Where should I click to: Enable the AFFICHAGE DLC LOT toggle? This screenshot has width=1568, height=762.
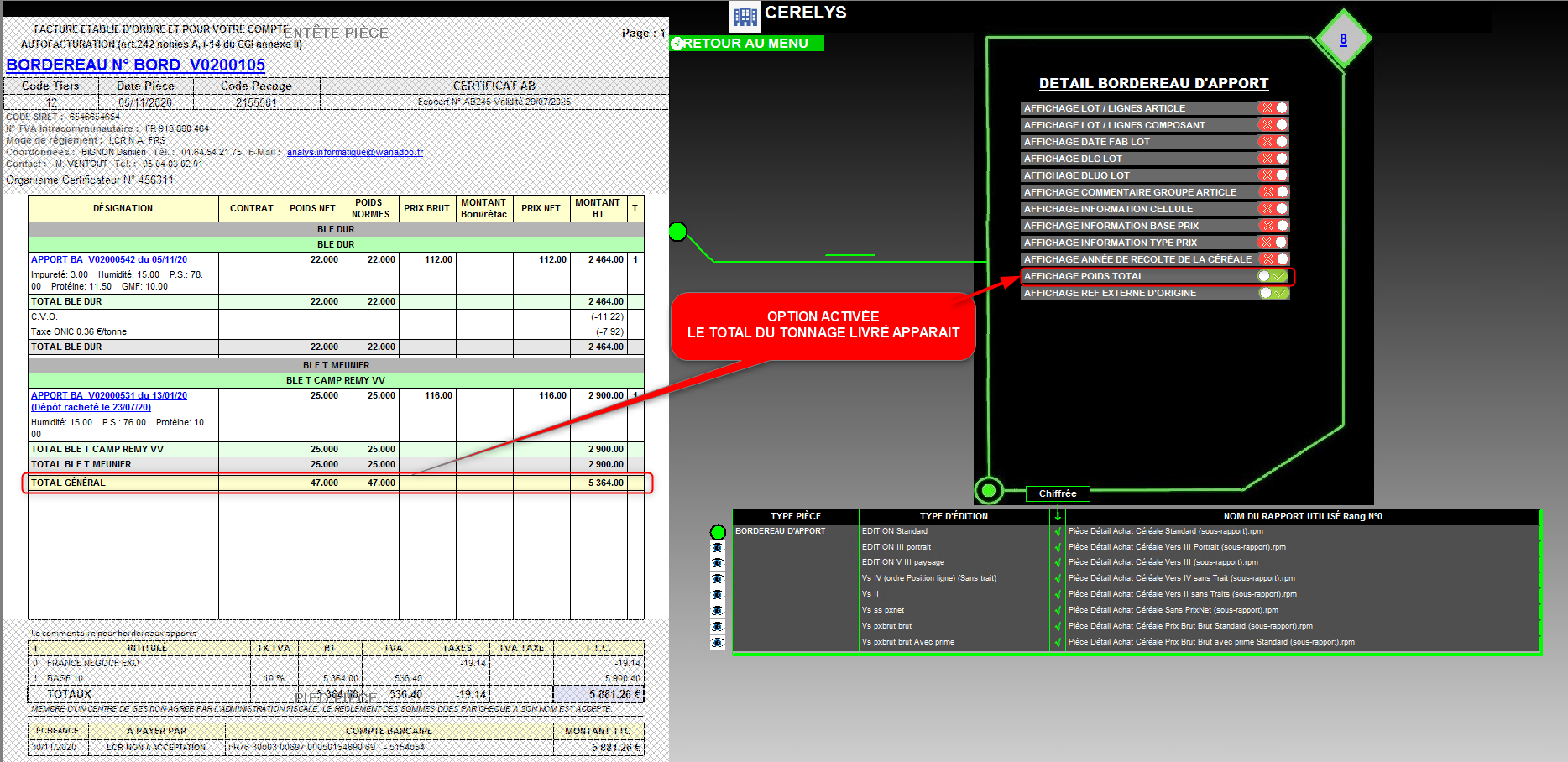[x=1273, y=159]
